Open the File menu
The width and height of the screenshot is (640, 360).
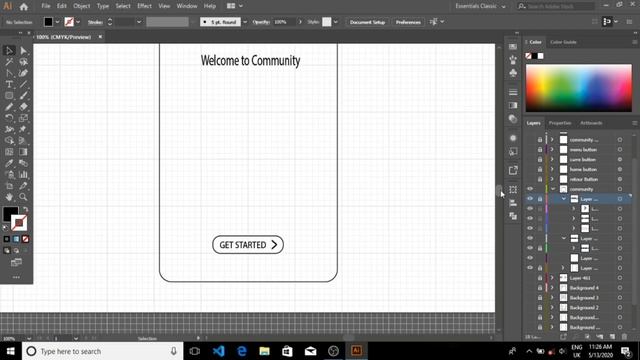coord(46,6)
